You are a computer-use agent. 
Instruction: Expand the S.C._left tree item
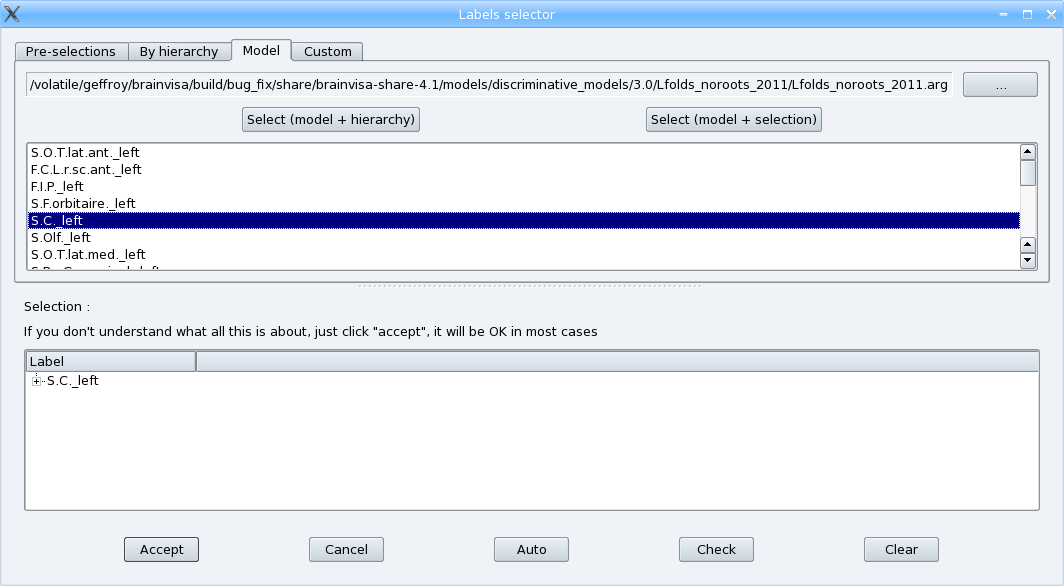(37, 381)
